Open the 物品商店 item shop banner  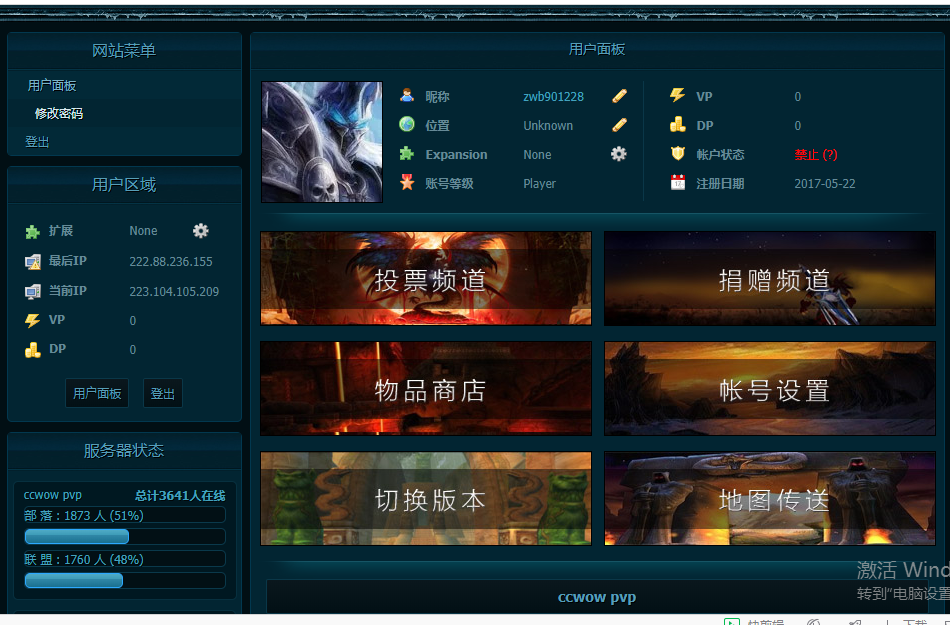point(425,388)
